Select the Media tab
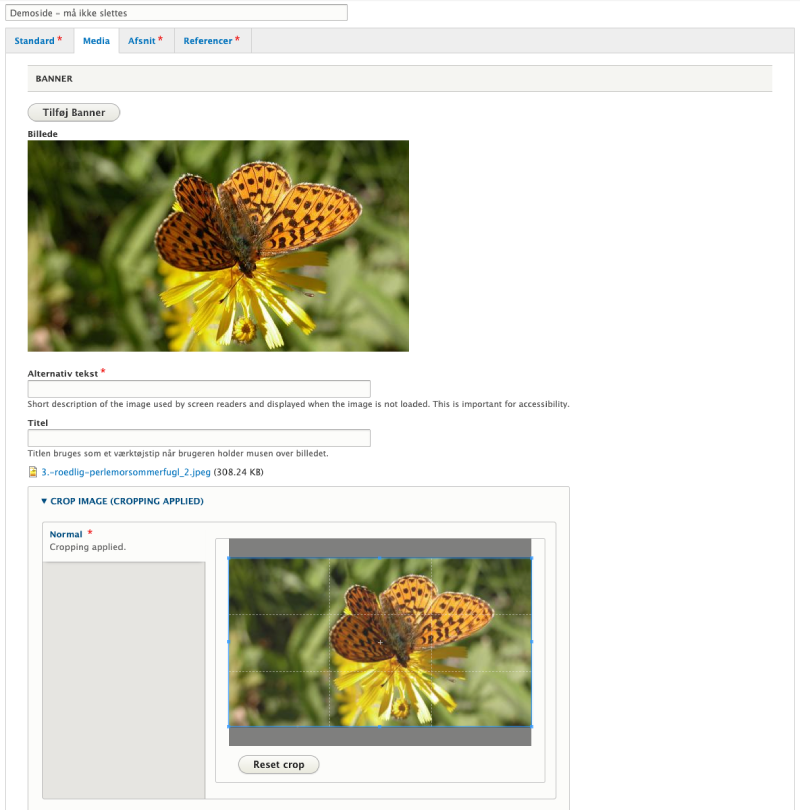 [x=96, y=41]
